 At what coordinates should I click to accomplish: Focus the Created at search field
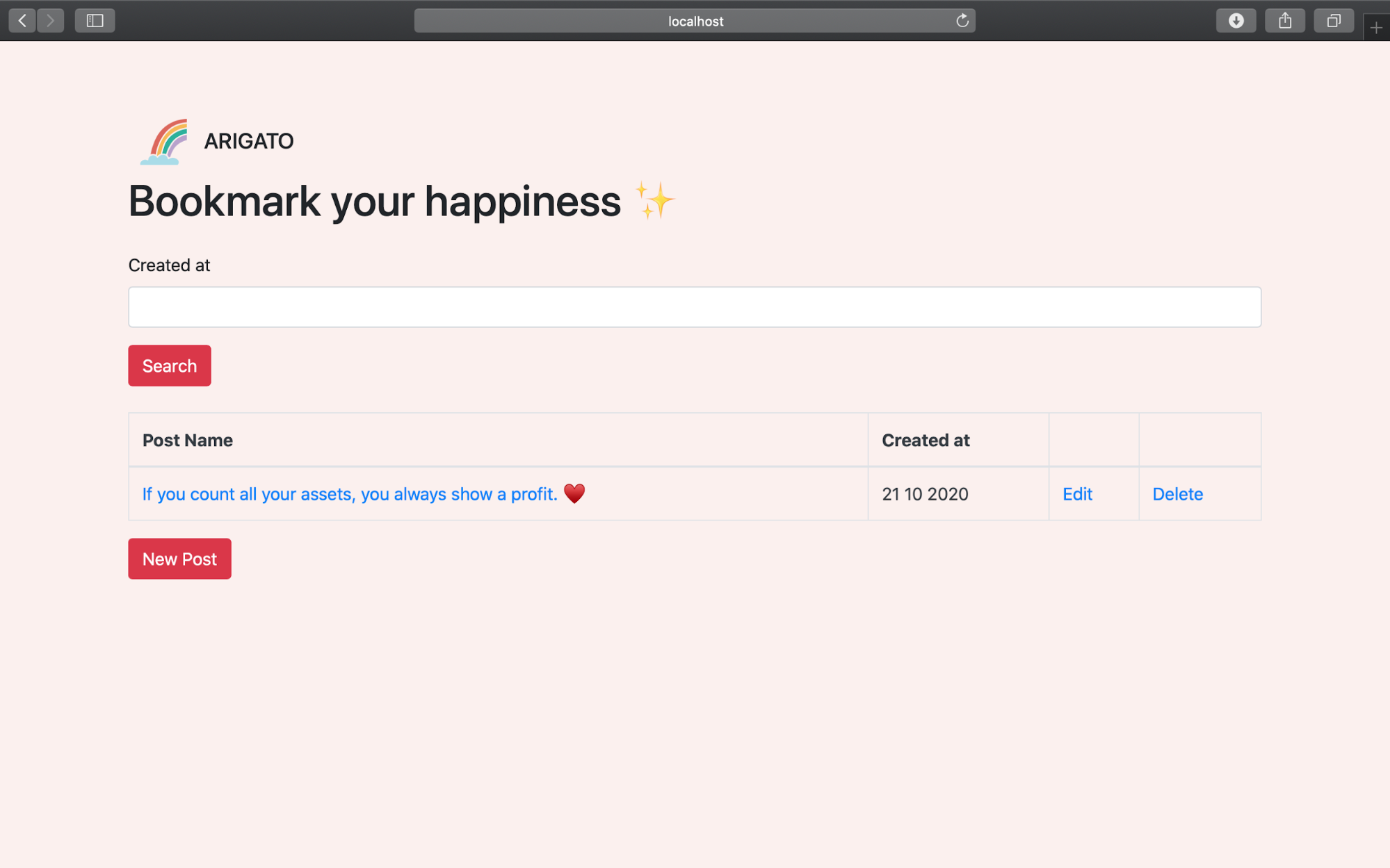coord(694,306)
